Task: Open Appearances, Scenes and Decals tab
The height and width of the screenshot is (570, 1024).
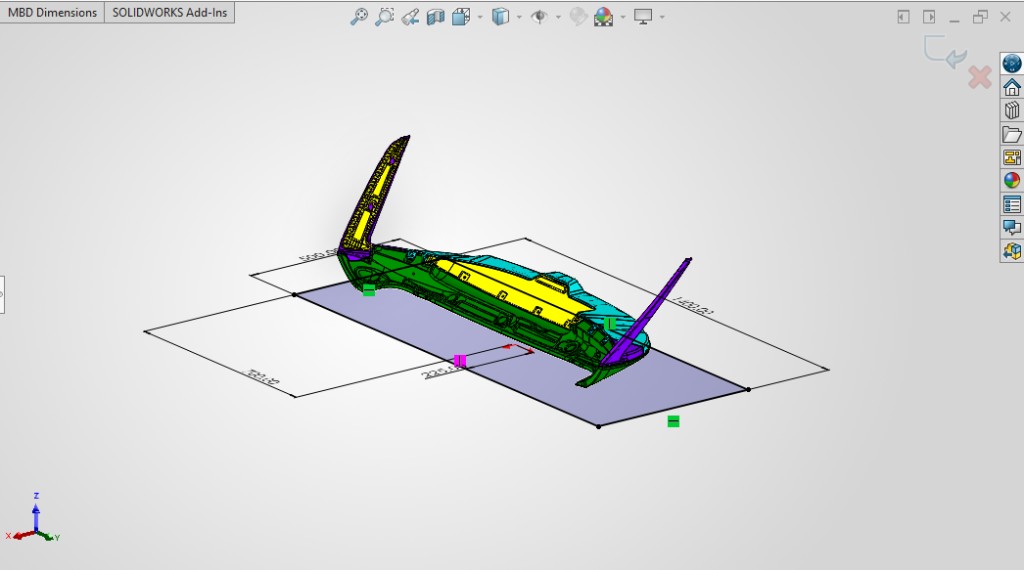Action: point(1012,181)
